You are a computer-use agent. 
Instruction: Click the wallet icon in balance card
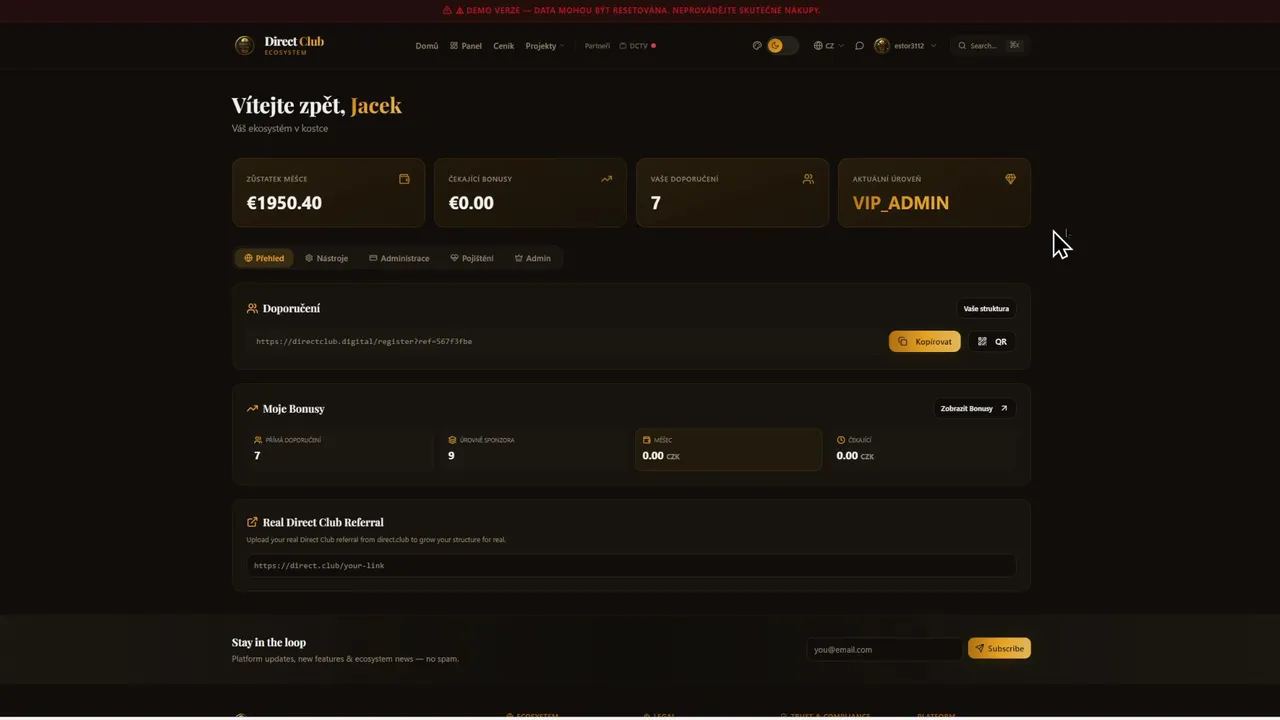tap(404, 179)
